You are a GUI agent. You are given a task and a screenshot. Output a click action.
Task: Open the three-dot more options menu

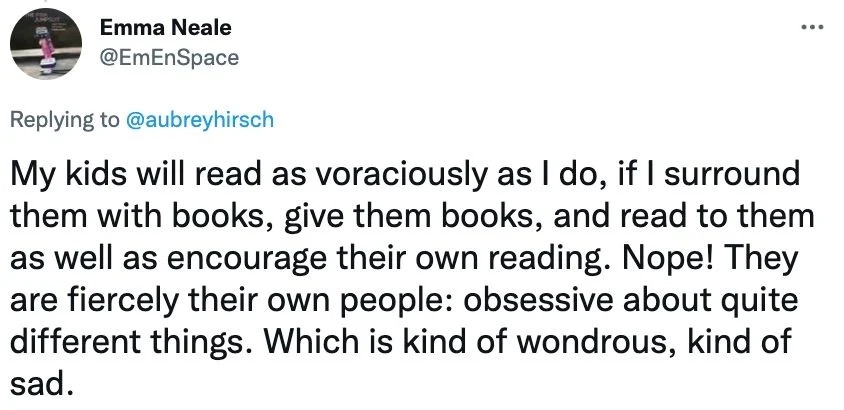pyautogui.click(x=812, y=26)
